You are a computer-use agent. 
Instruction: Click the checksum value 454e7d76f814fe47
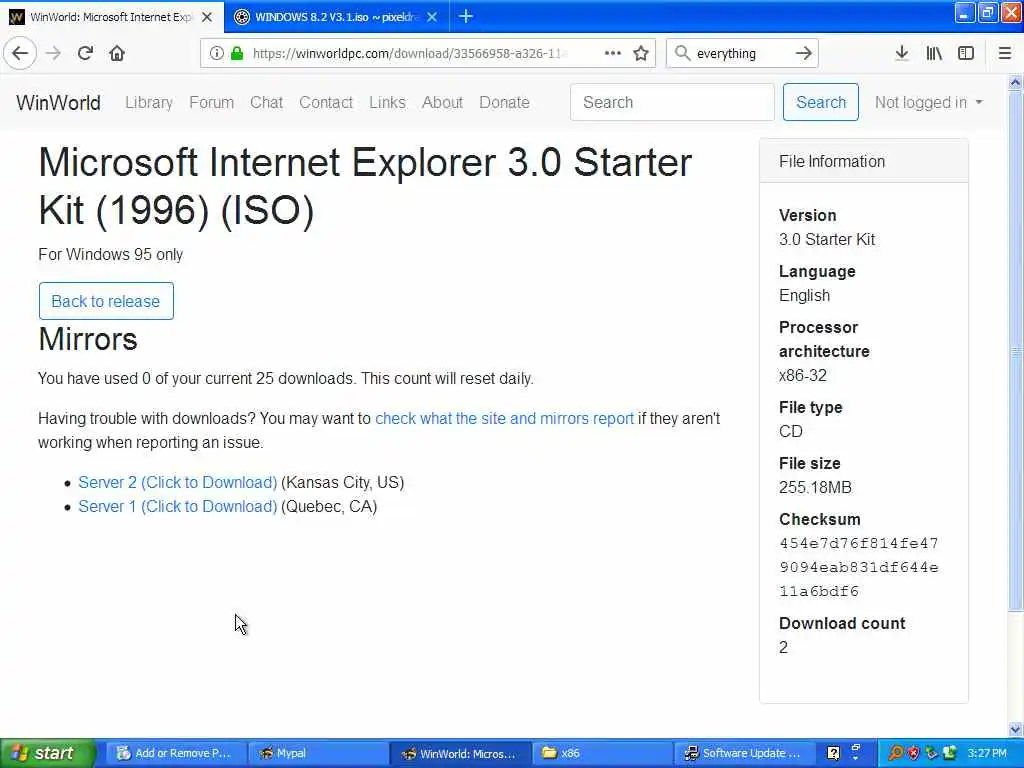click(x=859, y=543)
